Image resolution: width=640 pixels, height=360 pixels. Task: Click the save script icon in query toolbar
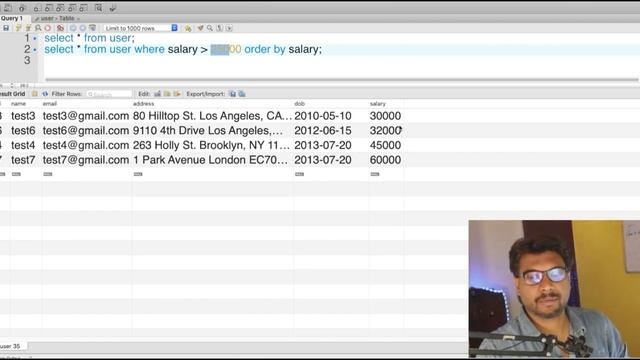(6, 28)
